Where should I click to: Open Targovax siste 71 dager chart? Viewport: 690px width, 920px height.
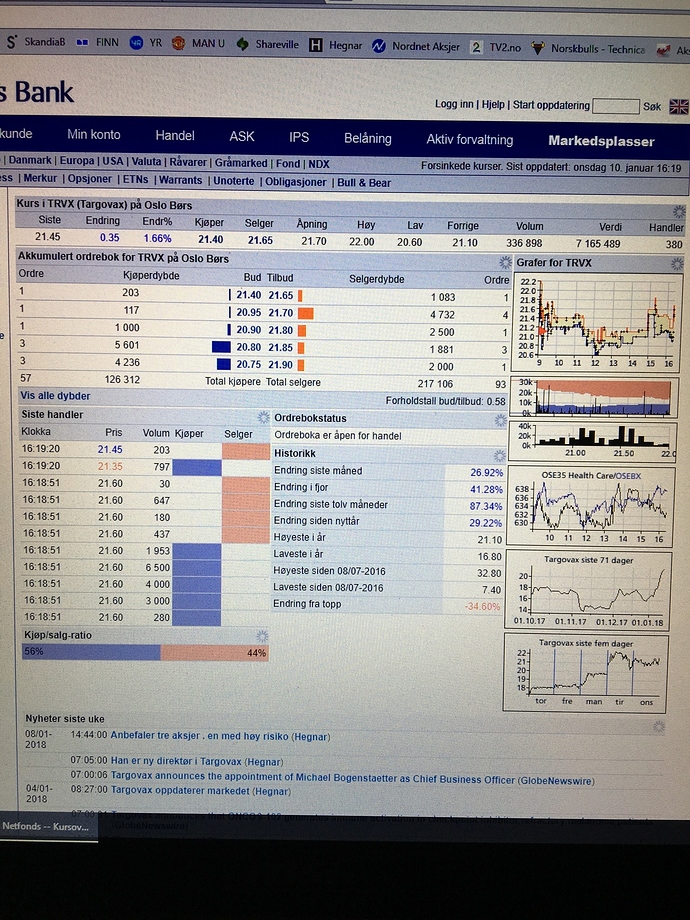[x=588, y=590]
